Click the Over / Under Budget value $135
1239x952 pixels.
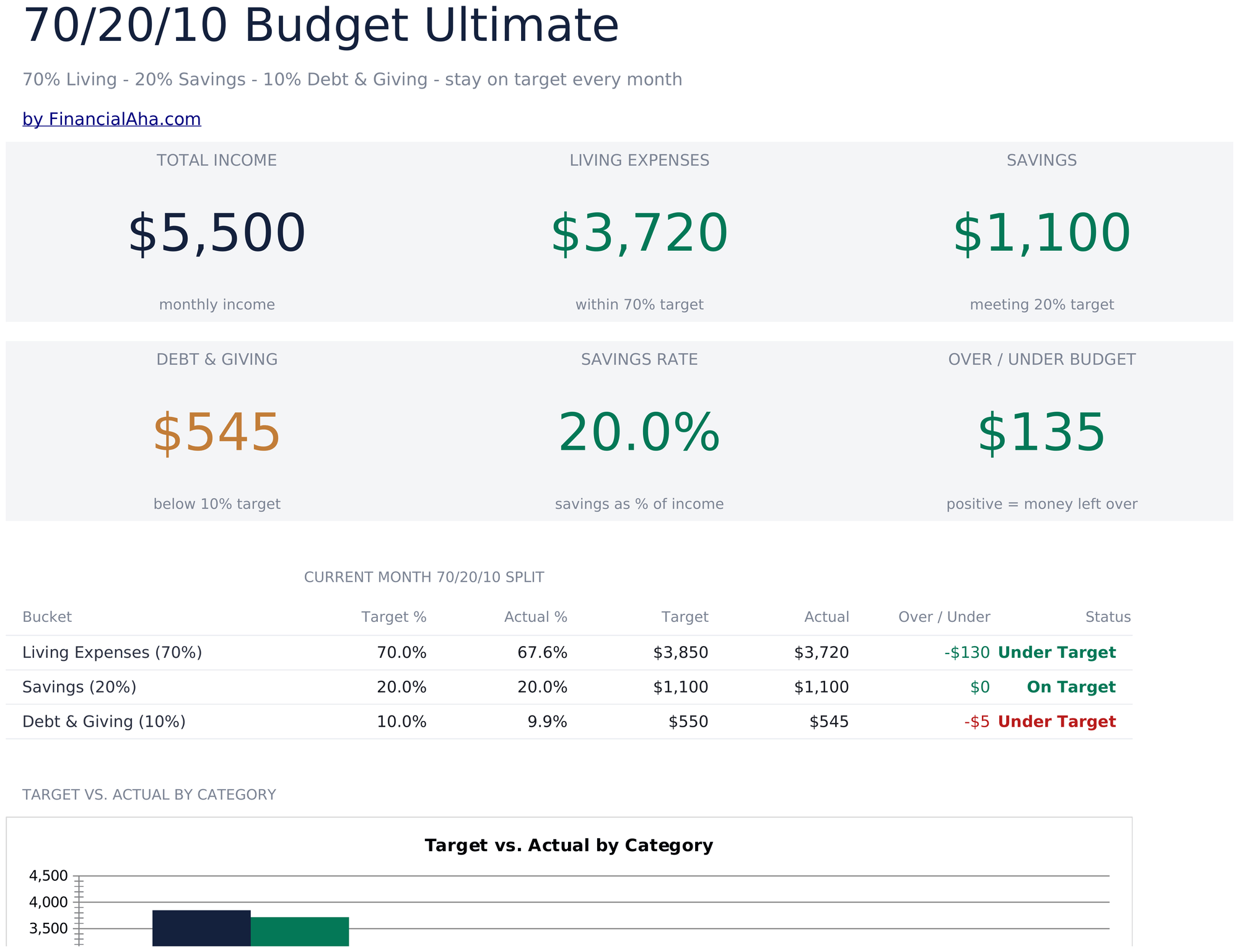[1041, 434]
